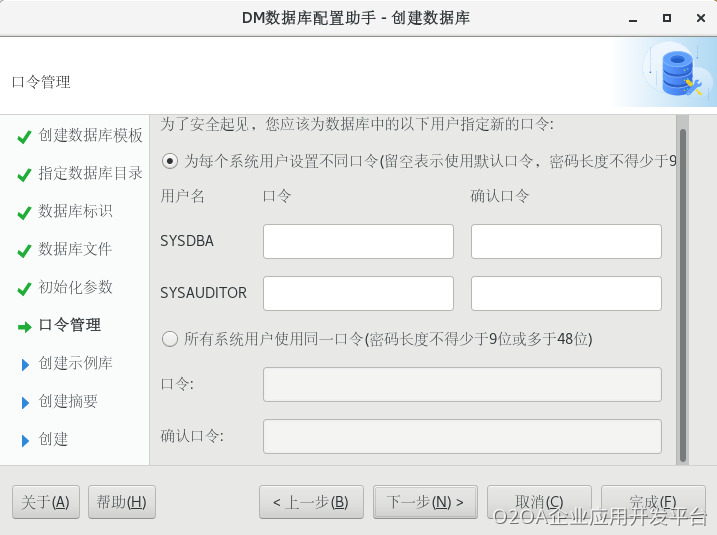Select 所有系统用户使用同一口令 radio option
Screen dimensions: 717x535
tap(170, 339)
